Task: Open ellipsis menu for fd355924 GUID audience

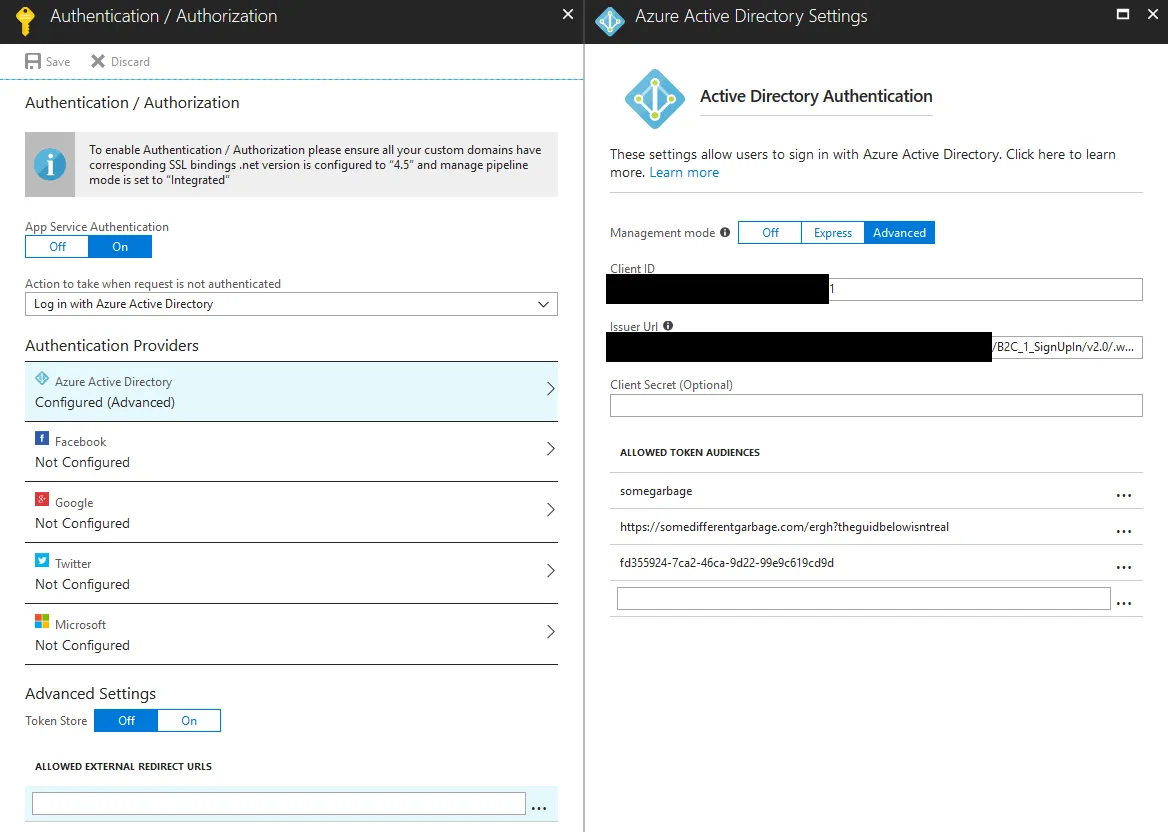Action: click(1124, 567)
